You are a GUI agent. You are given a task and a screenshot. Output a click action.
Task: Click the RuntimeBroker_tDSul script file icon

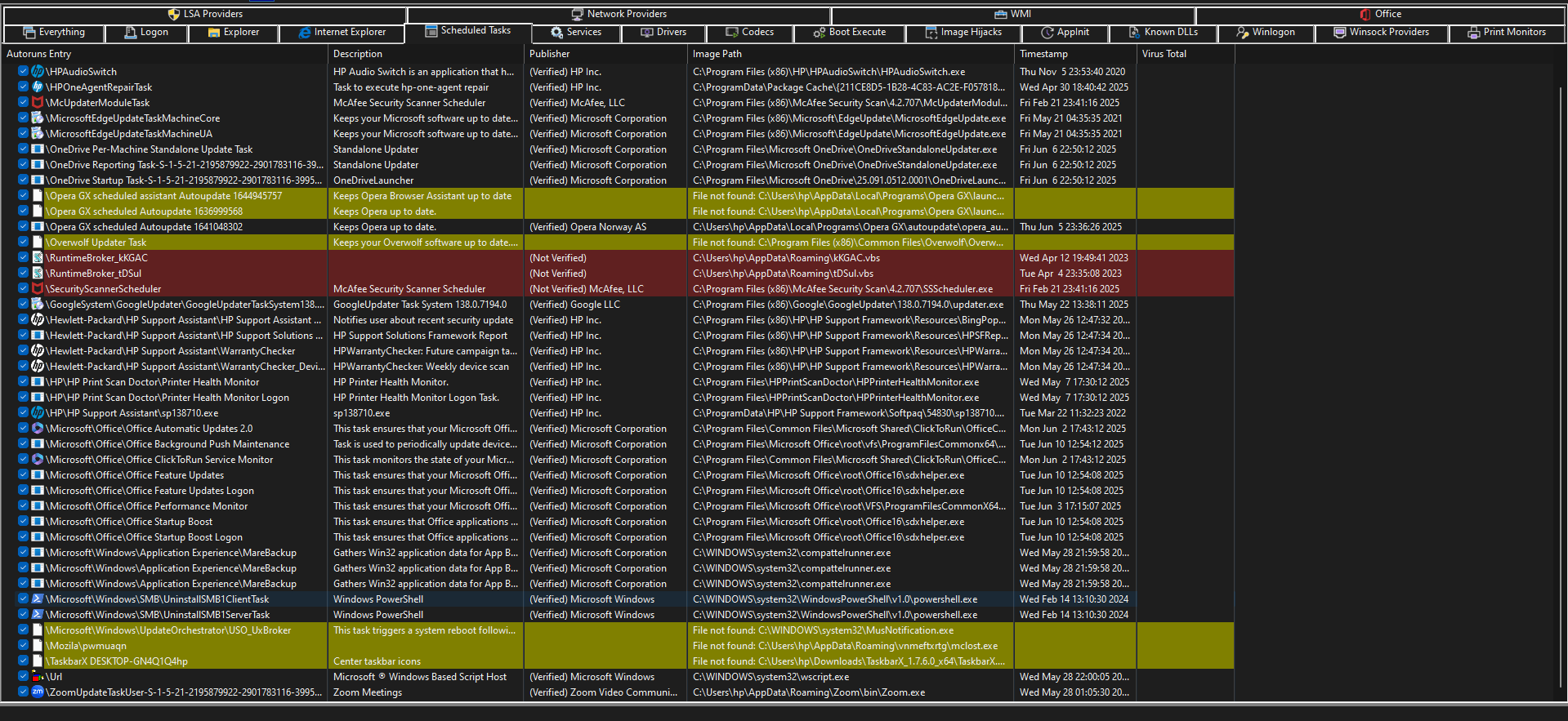[37, 274]
